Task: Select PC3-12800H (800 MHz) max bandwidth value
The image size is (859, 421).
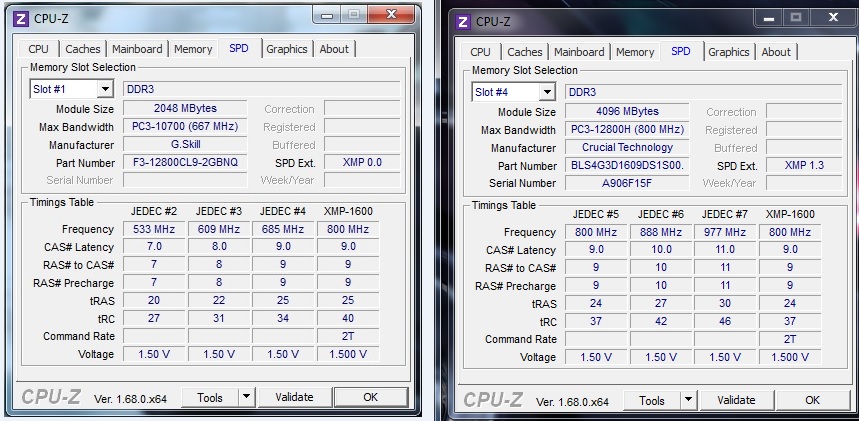Action: [627, 129]
